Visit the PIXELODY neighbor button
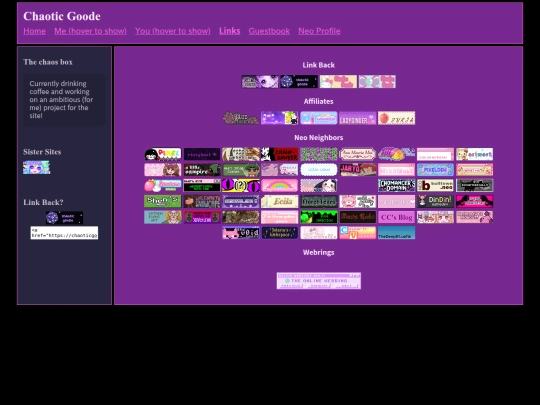 (x=435, y=170)
